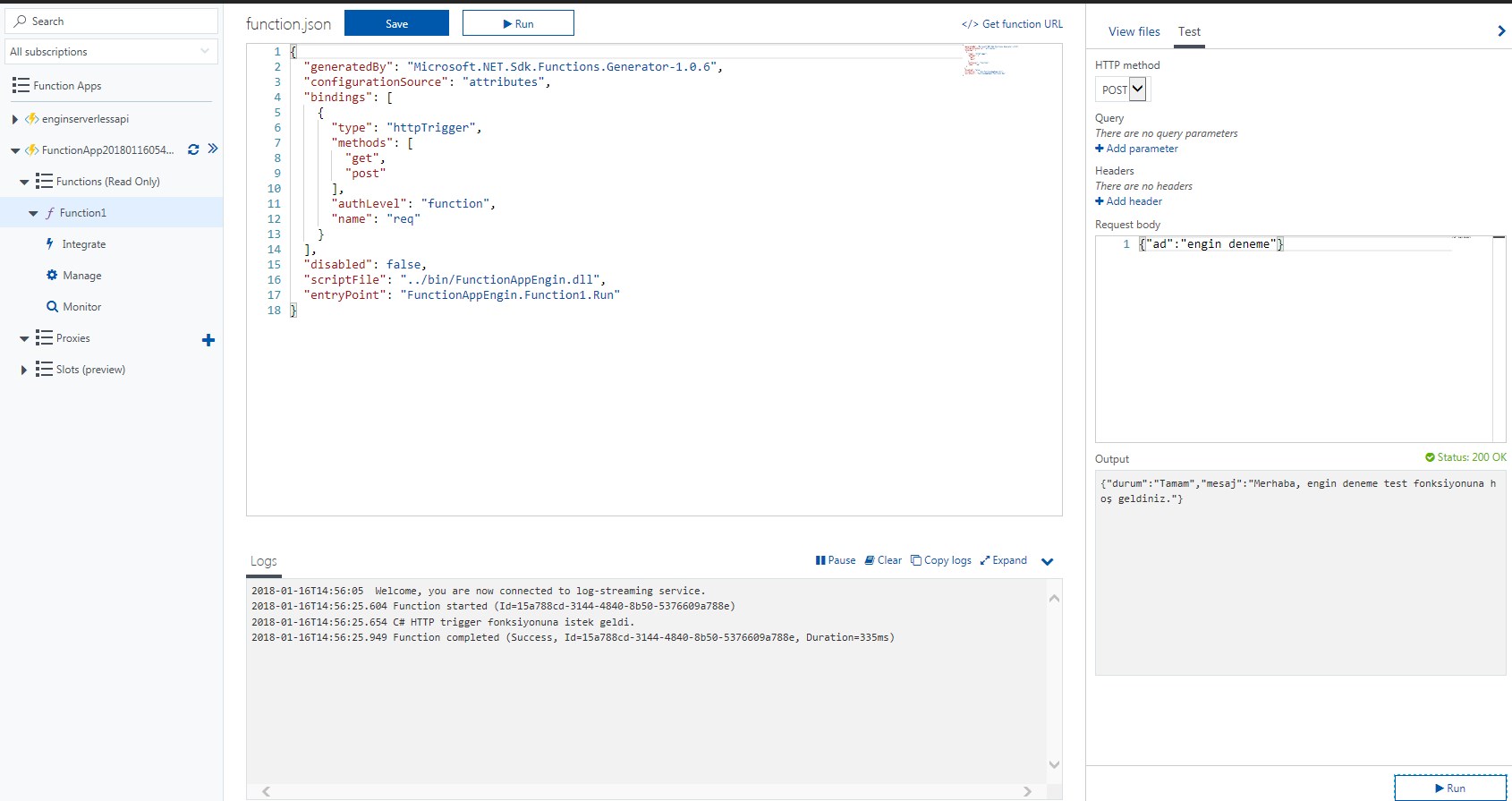Image resolution: width=1512 pixels, height=801 pixels.
Task: Run the function from the top toolbar
Action: click(518, 23)
